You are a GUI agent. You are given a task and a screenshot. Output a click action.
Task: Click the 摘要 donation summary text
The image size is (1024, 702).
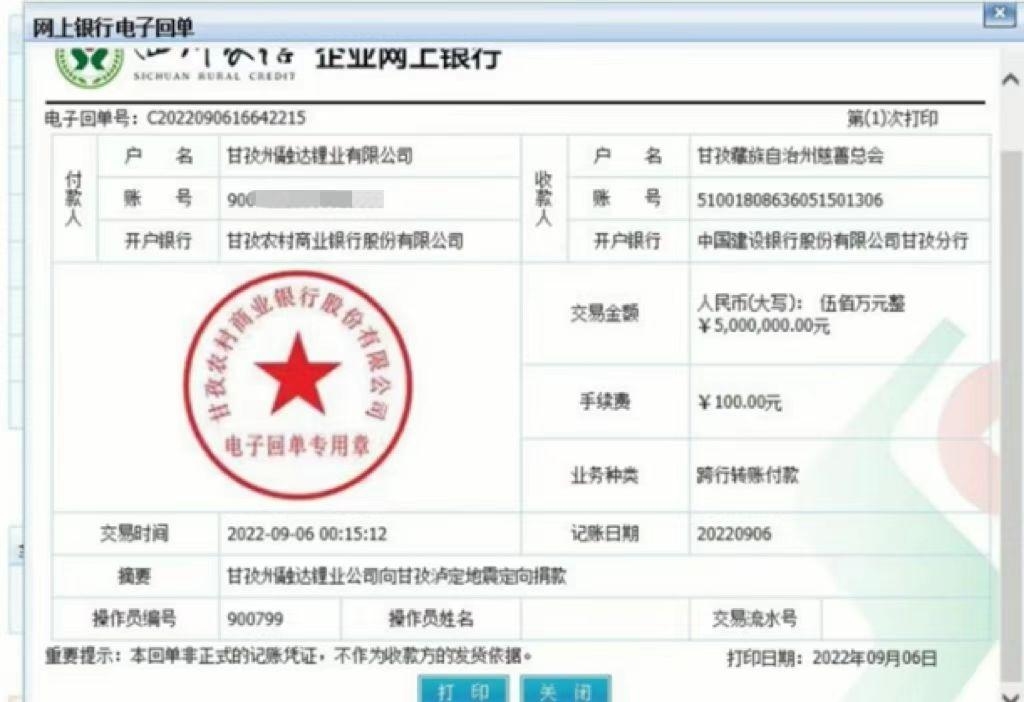click(396, 576)
